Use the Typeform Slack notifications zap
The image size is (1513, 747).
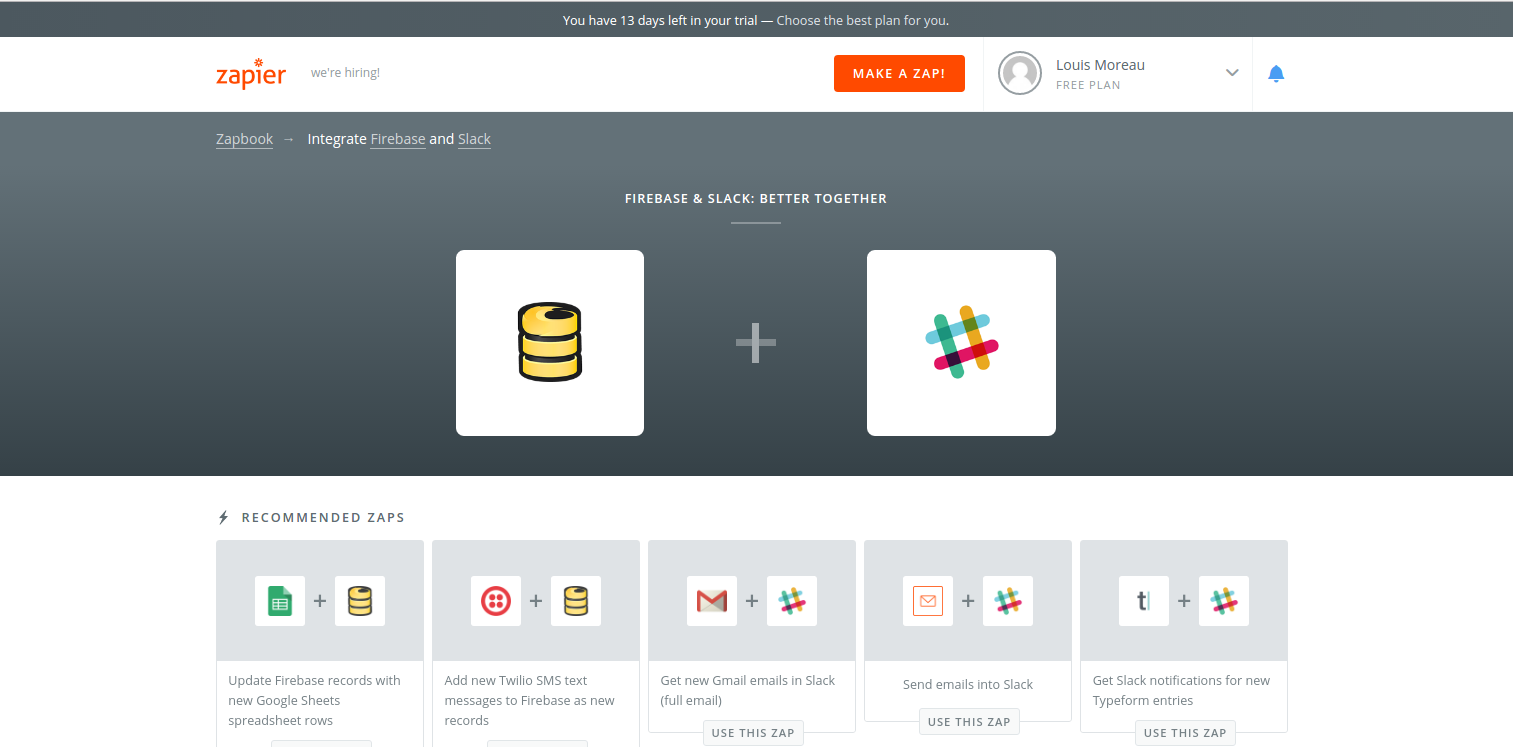(1185, 733)
